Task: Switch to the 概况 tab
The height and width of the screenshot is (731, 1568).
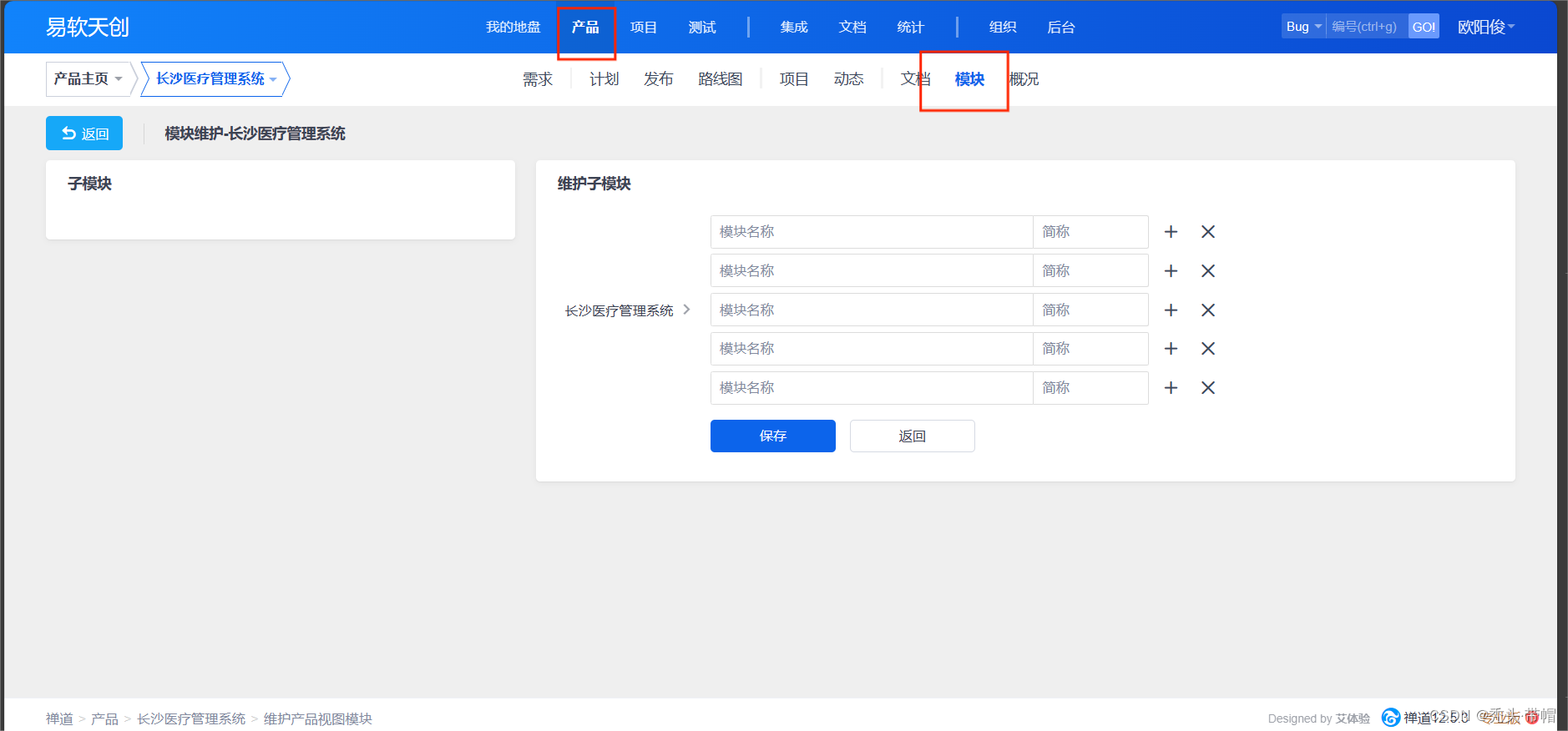Action: [x=1024, y=79]
